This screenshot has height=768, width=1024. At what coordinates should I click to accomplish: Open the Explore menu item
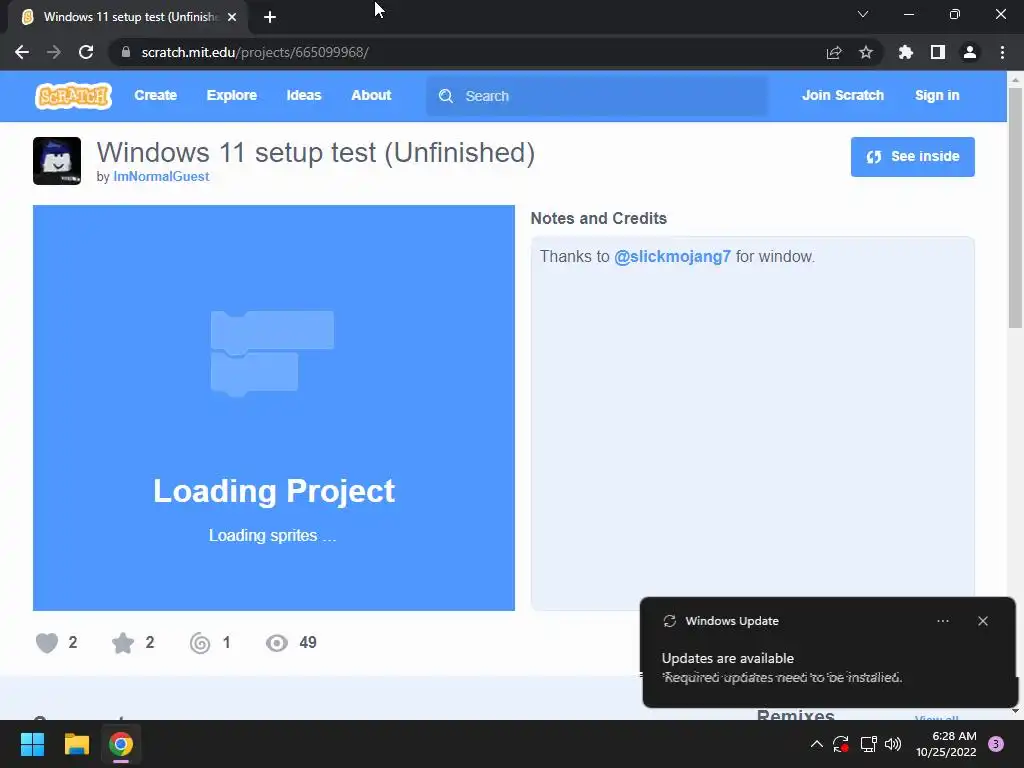(x=232, y=95)
